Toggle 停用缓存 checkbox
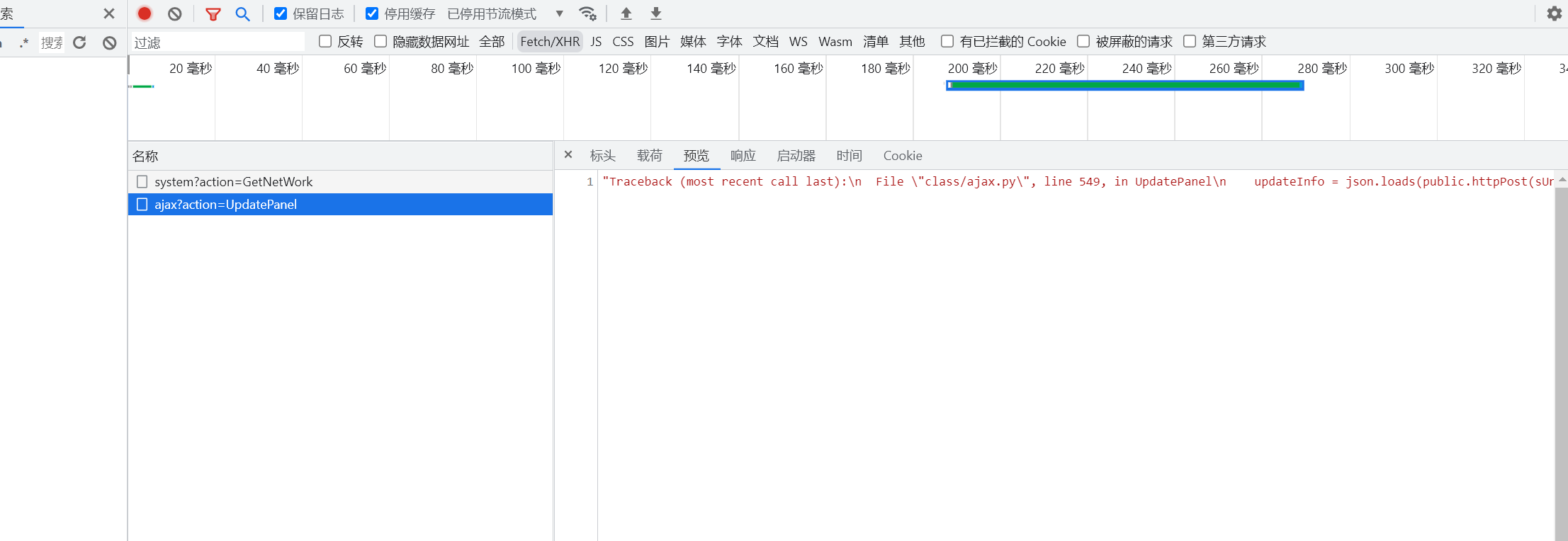Viewport: 1568px width, 541px height. click(371, 13)
